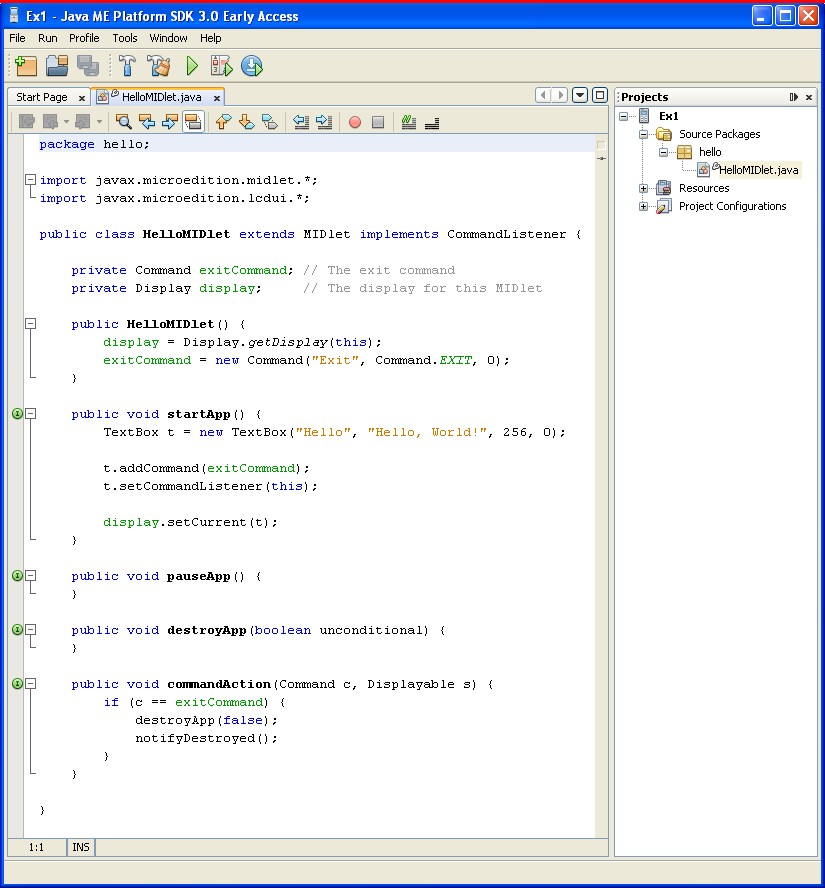This screenshot has height=888, width=825.
Task: Run the project with green arrow
Action: point(192,66)
